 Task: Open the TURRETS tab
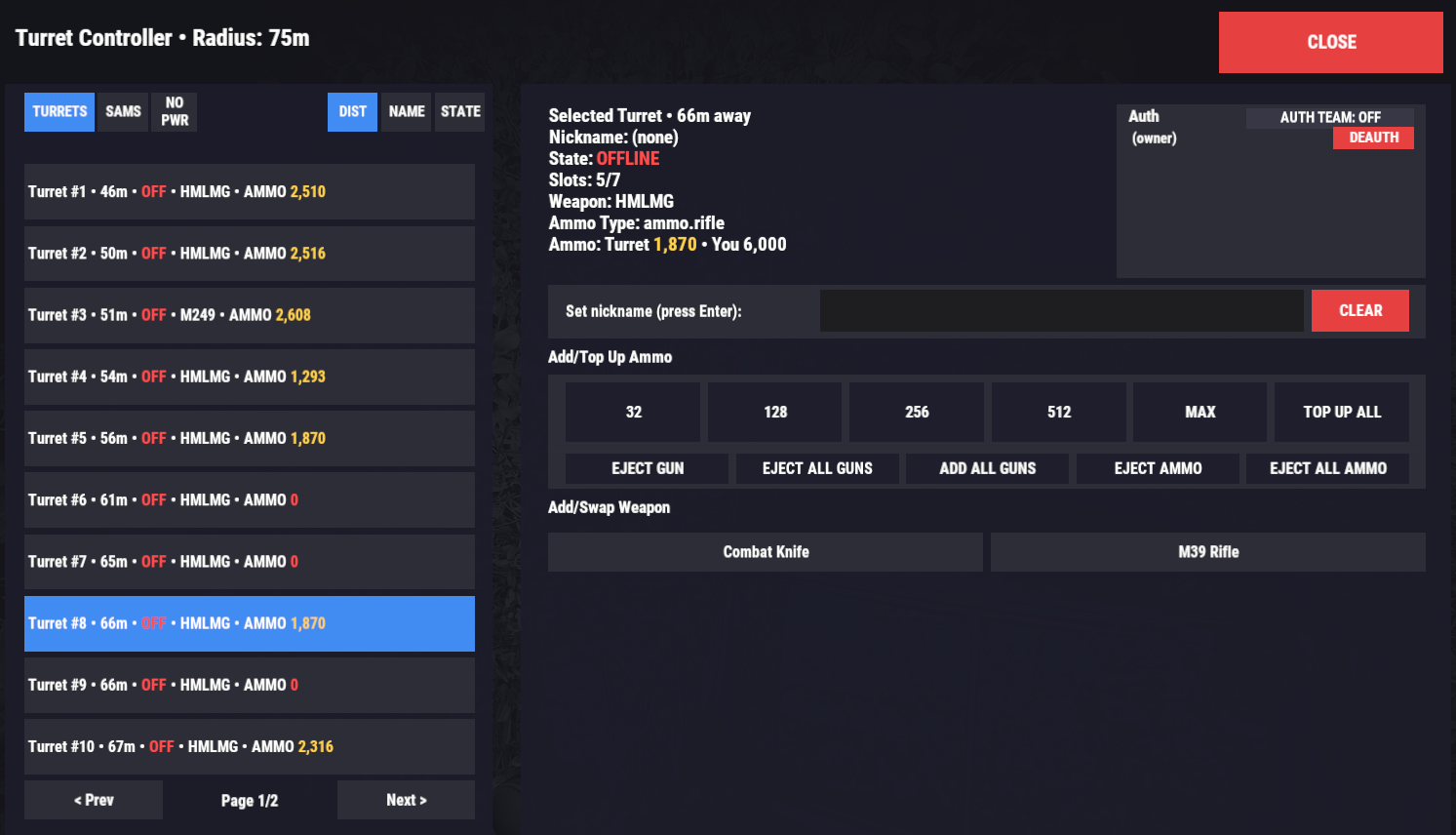59,112
